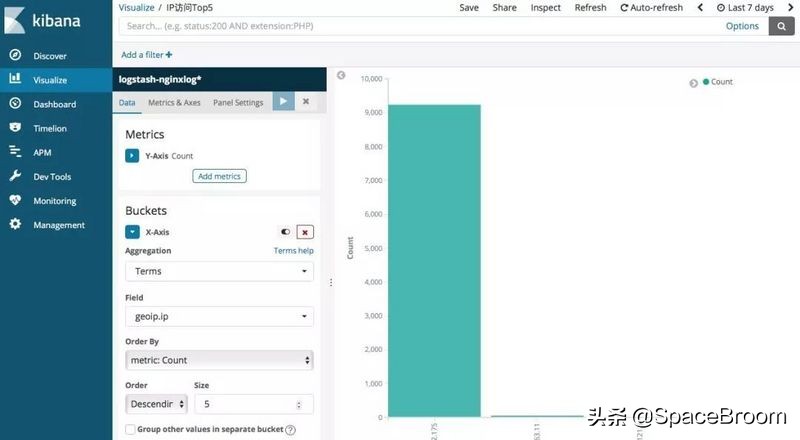Click Refresh in the top menu

[590, 8]
